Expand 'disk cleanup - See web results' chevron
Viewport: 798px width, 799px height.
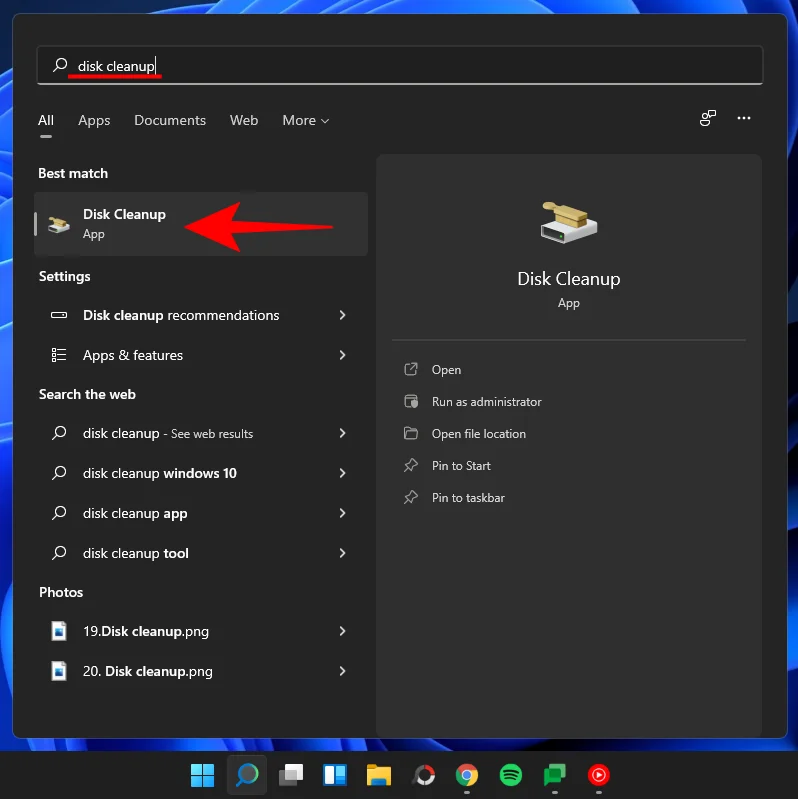pyautogui.click(x=342, y=433)
